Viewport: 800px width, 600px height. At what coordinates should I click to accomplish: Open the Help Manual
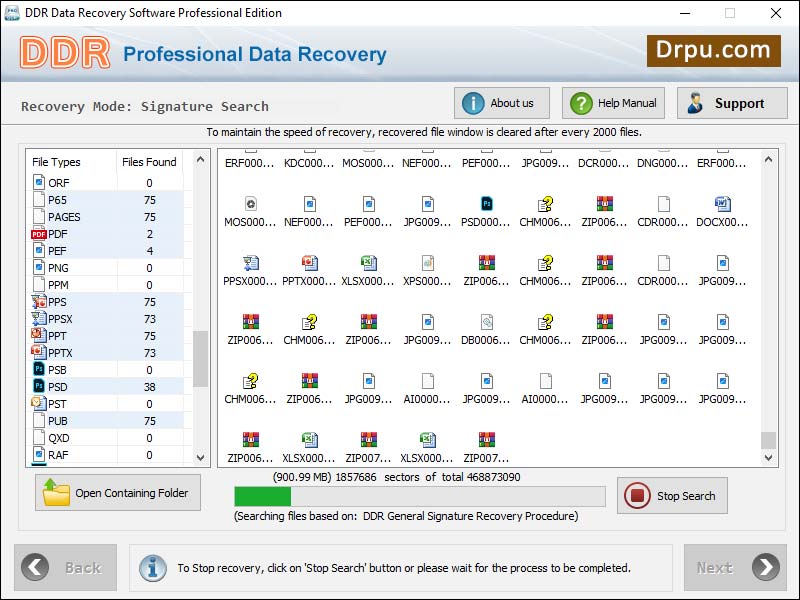click(612, 102)
